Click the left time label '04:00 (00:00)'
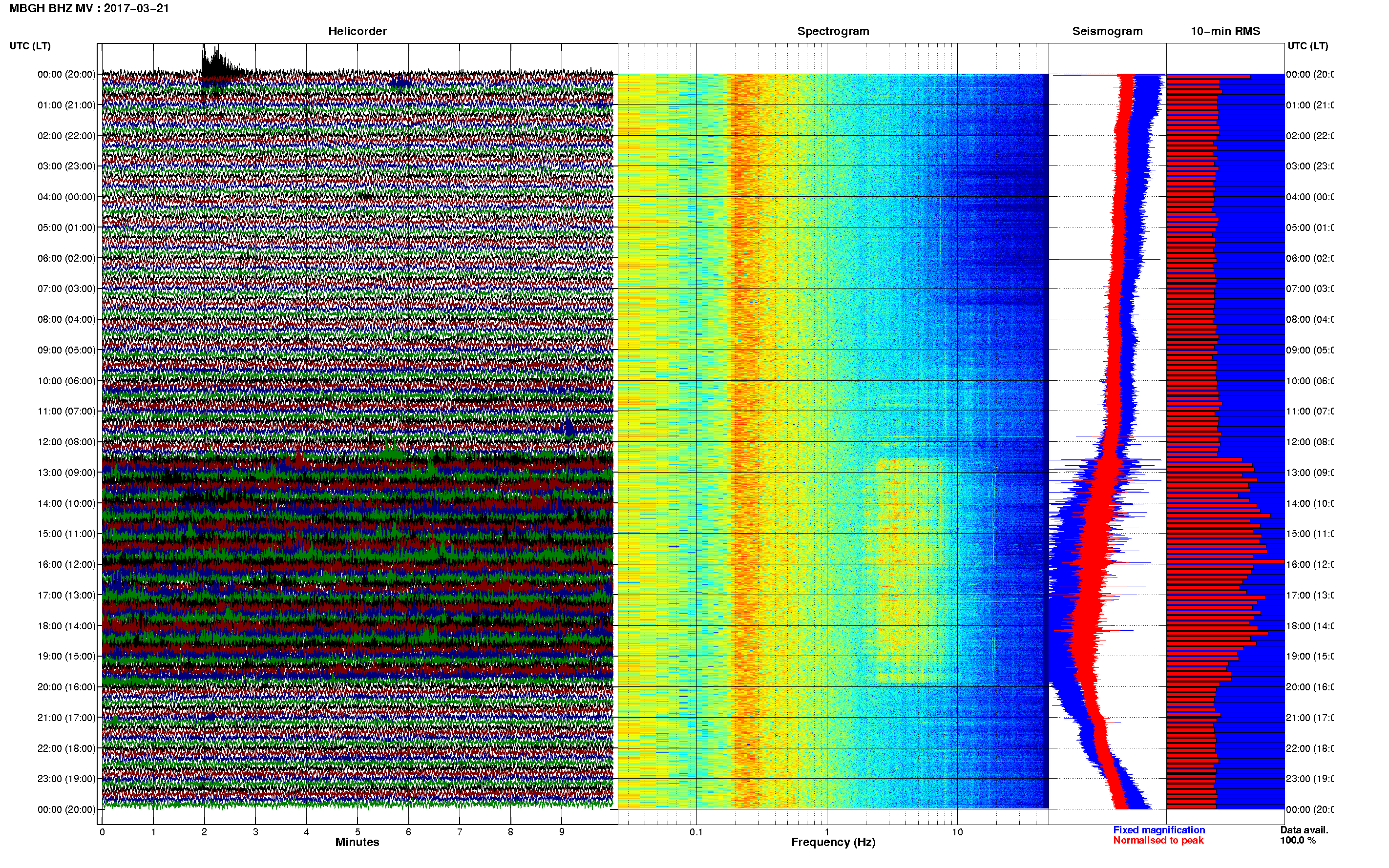The width and height of the screenshot is (1389, 868). click(x=66, y=197)
